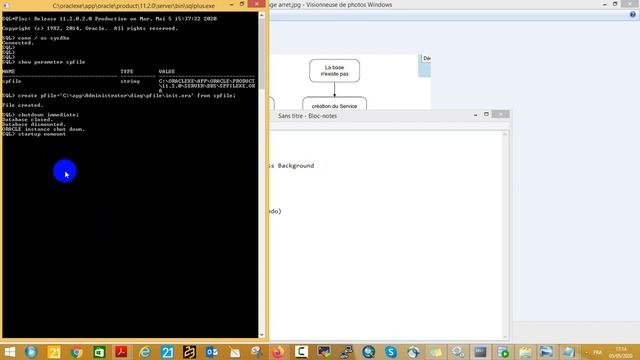Open Google Chrome from the taskbar
Image resolution: width=640 pixels, height=360 pixels.
coord(76,352)
